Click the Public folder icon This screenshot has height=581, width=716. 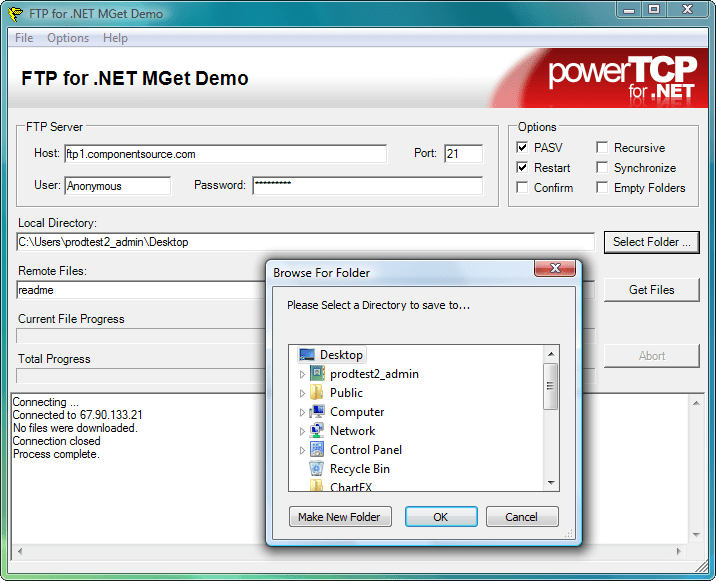pyautogui.click(x=316, y=393)
